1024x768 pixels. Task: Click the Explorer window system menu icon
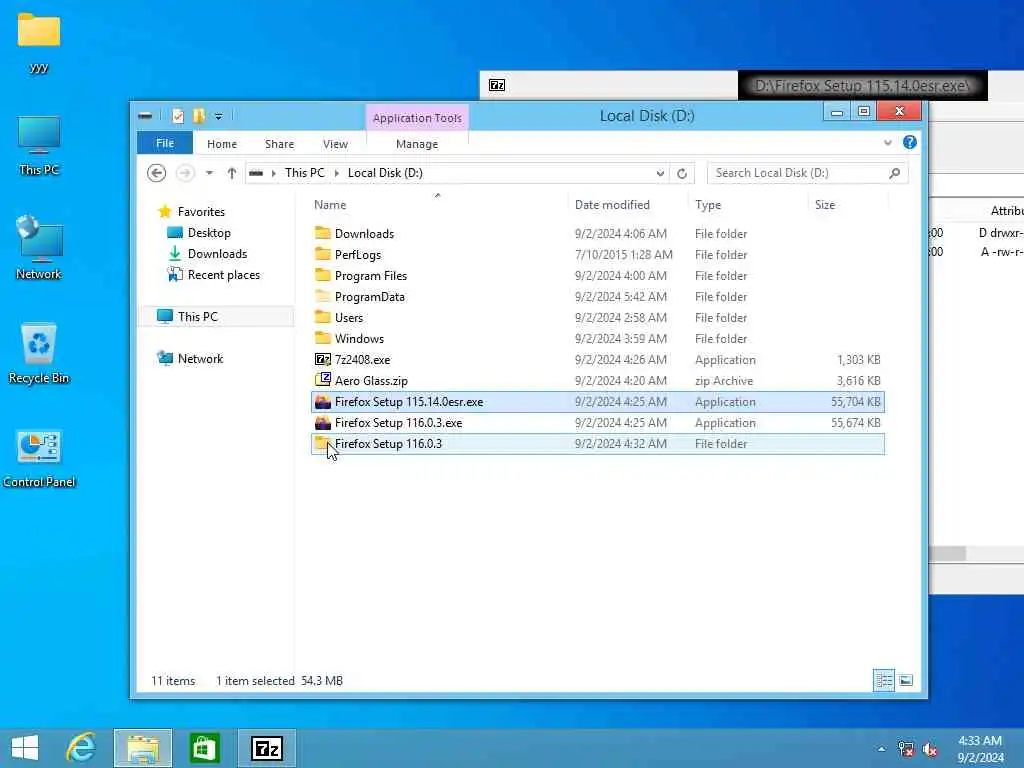(146, 116)
